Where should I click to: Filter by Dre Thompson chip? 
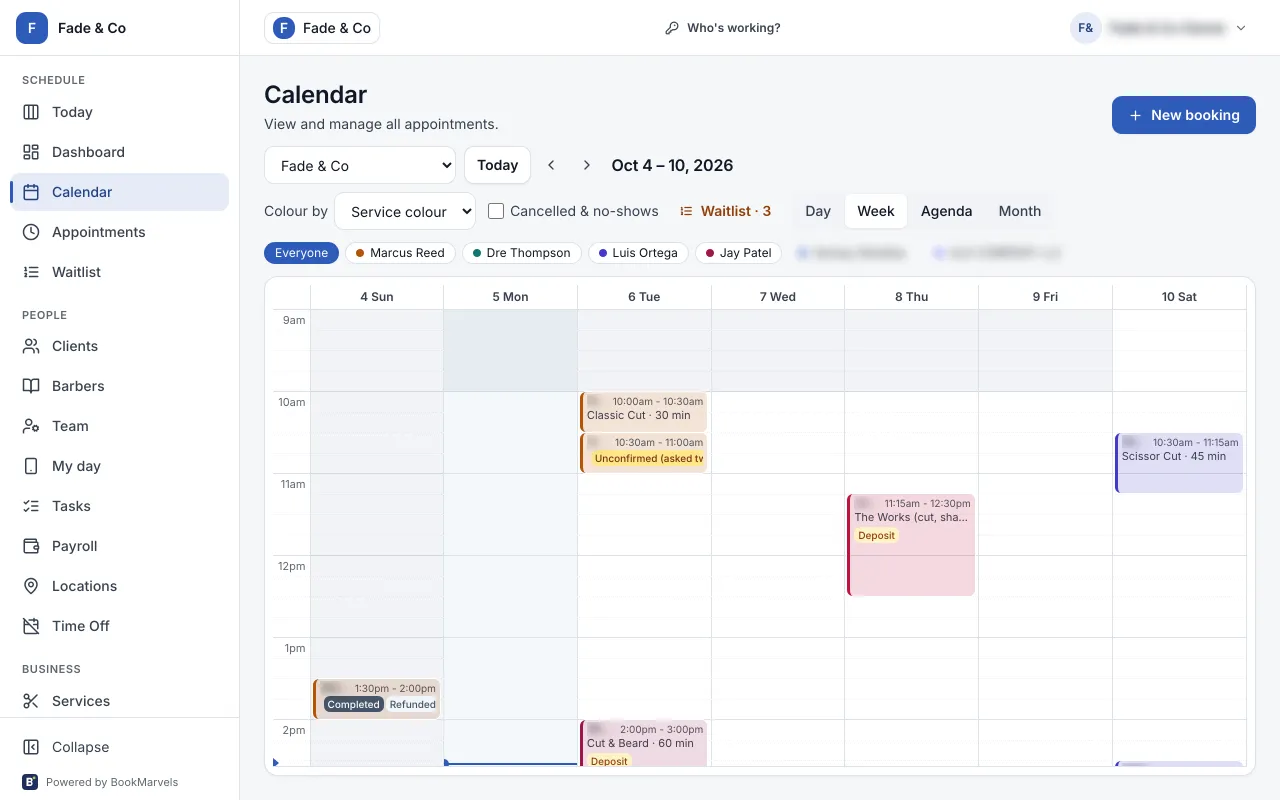pyautogui.click(x=522, y=253)
